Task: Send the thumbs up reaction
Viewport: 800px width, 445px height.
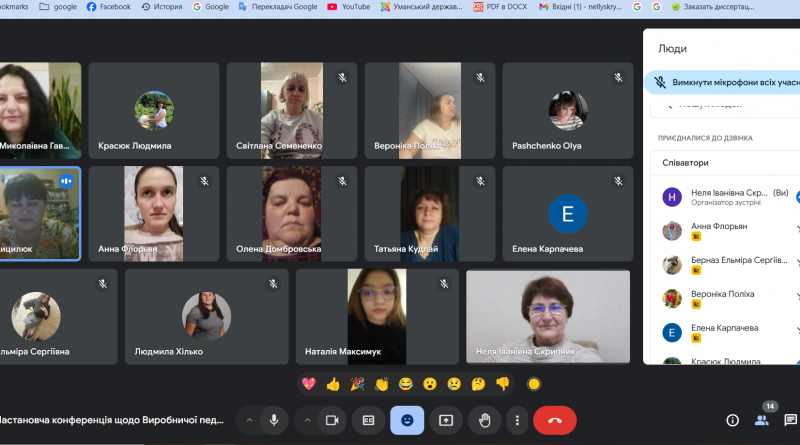Action: (x=333, y=384)
